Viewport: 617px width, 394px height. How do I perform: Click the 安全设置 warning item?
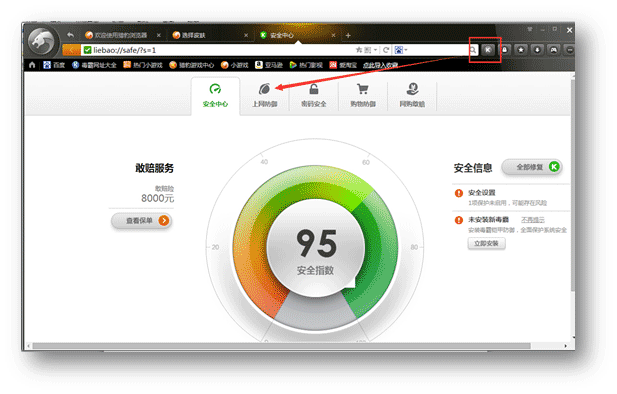point(511,197)
